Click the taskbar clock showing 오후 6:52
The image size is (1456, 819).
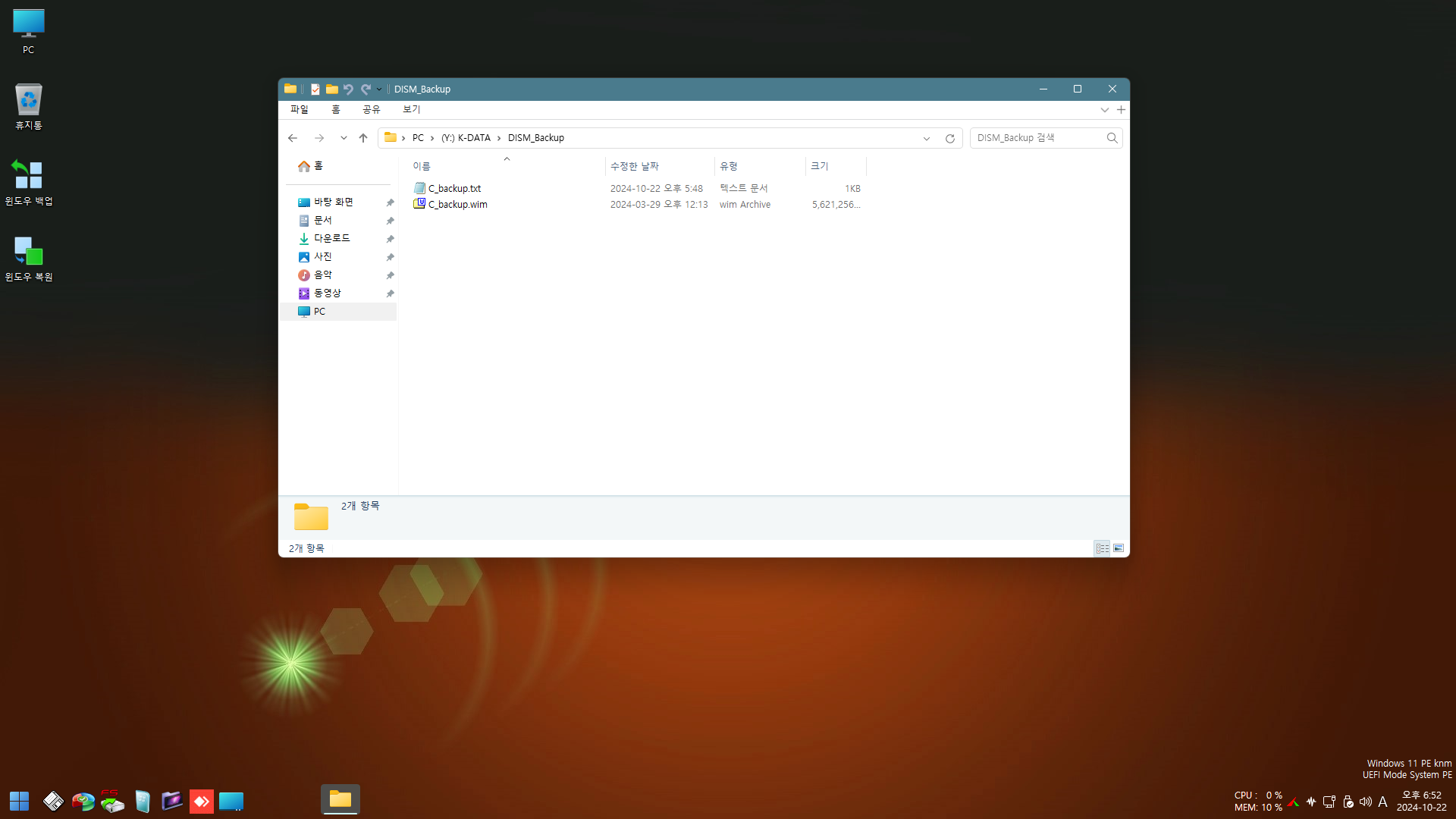coord(1422,802)
